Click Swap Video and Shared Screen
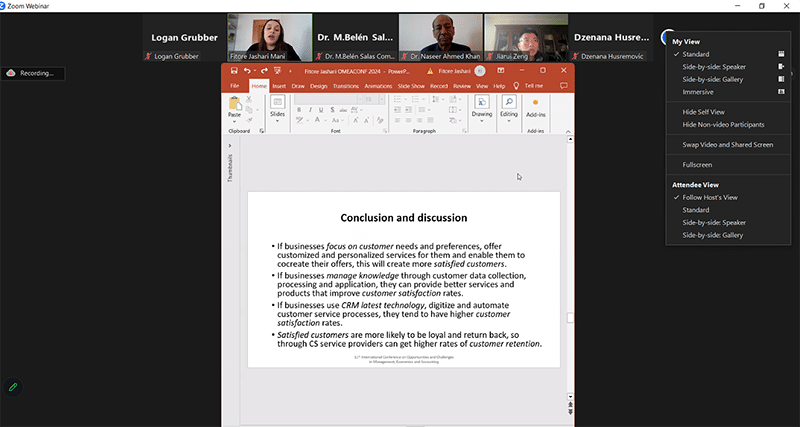Viewport: 800px width, 427px height. click(727, 145)
